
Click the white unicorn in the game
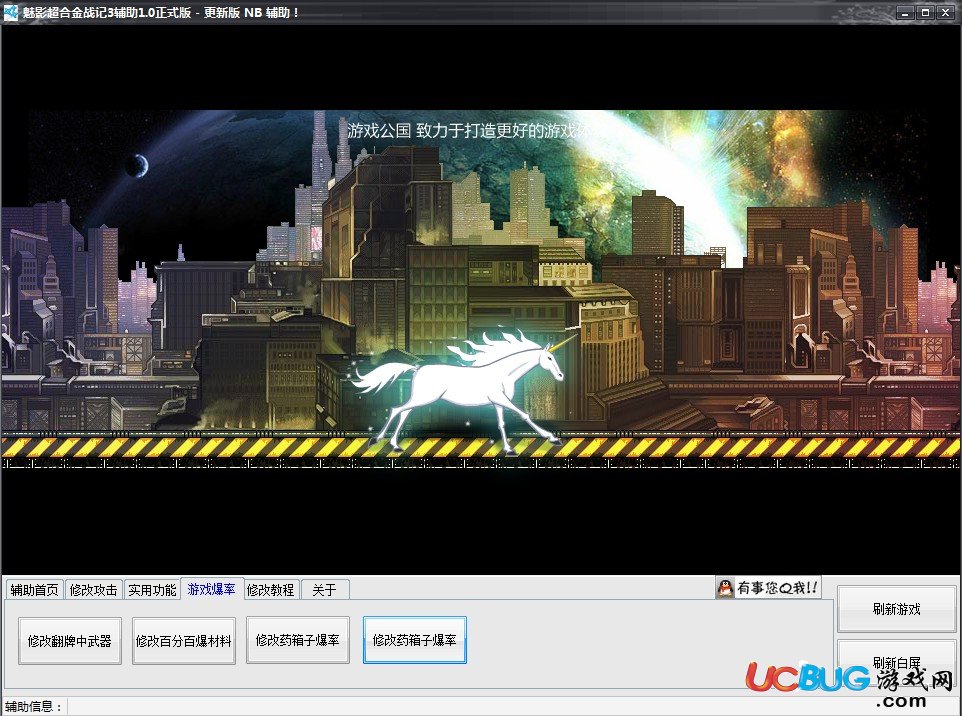(464, 391)
